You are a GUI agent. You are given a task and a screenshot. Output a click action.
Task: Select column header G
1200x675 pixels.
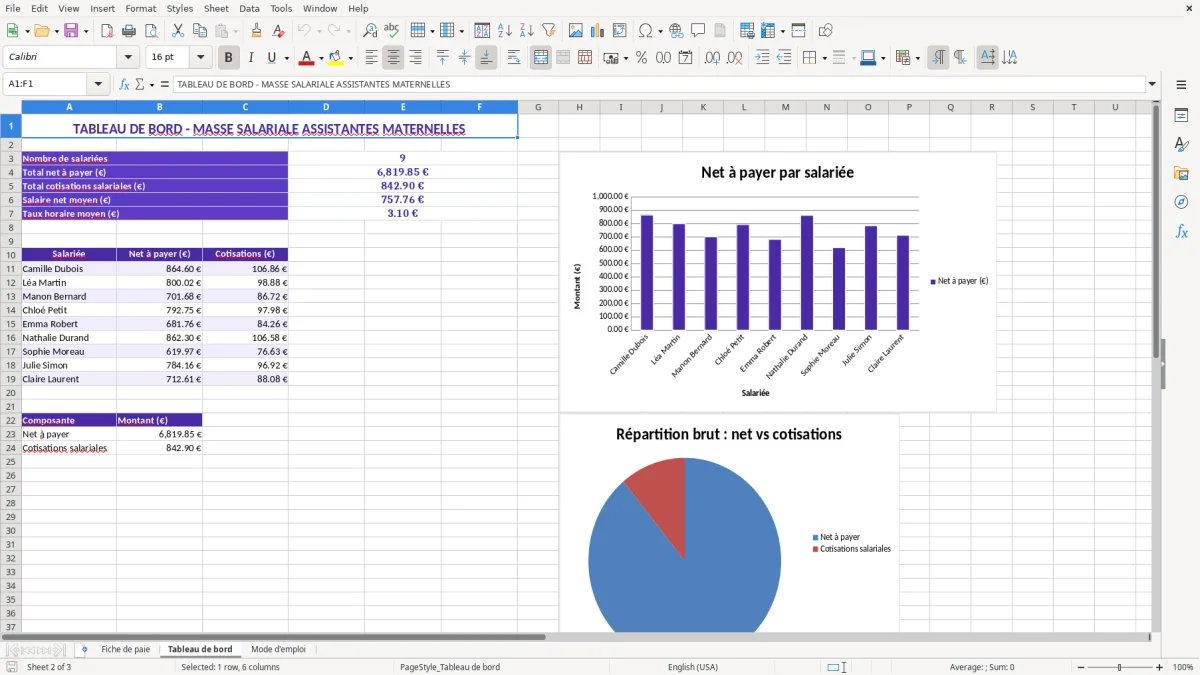point(538,107)
